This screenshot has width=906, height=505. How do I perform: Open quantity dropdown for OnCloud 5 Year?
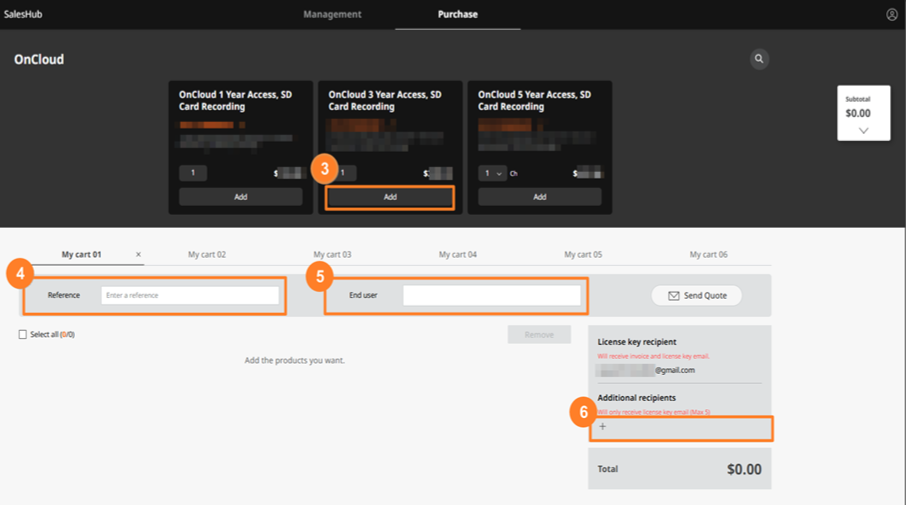point(492,173)
